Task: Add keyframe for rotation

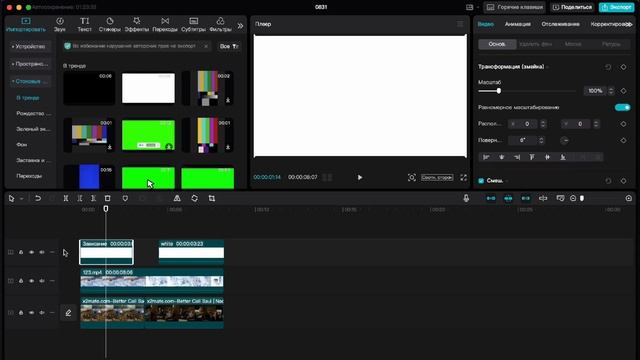Action: pos(623,140)
